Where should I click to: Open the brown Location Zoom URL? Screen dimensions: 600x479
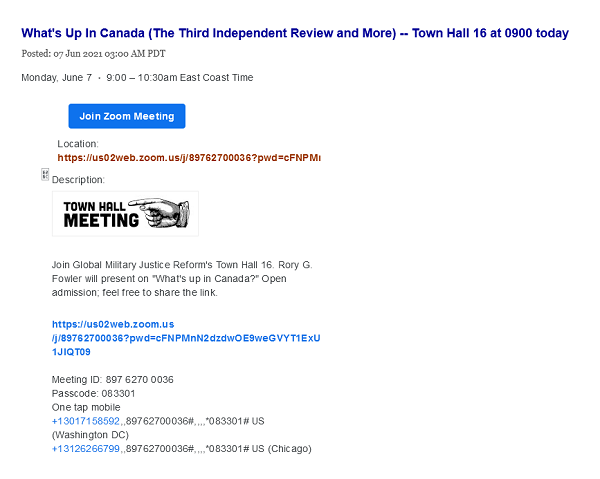click(189, 158)
